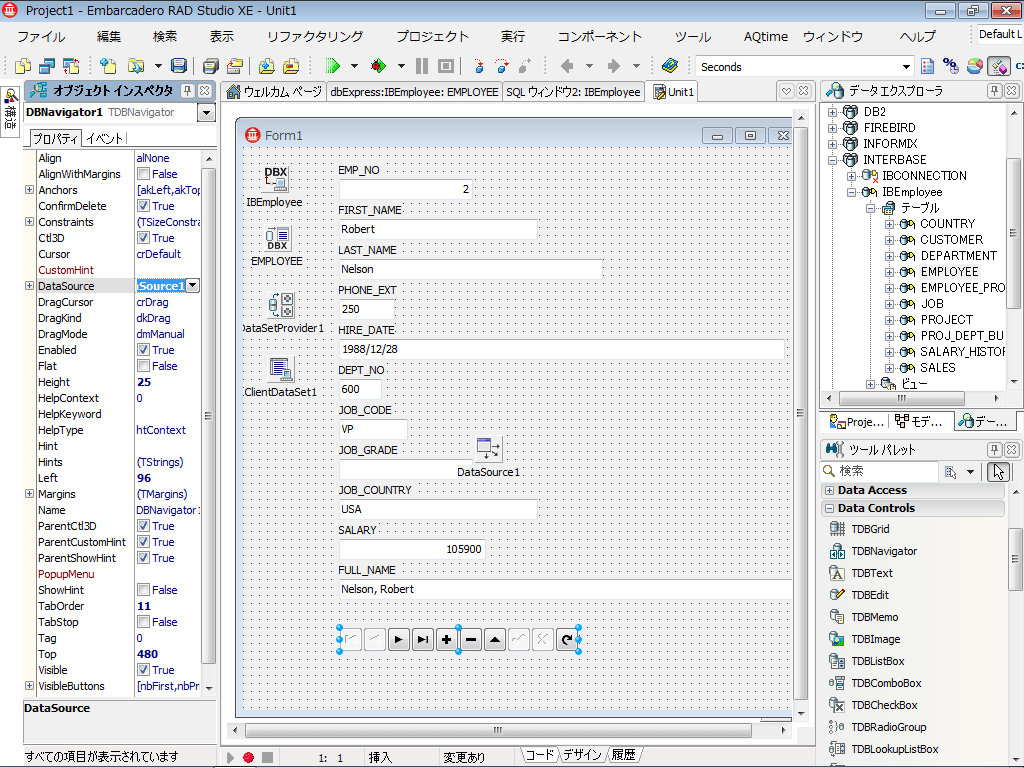Click the navigate Back arrow in toolbar
1024x768 pixels.
pos(567,66)
